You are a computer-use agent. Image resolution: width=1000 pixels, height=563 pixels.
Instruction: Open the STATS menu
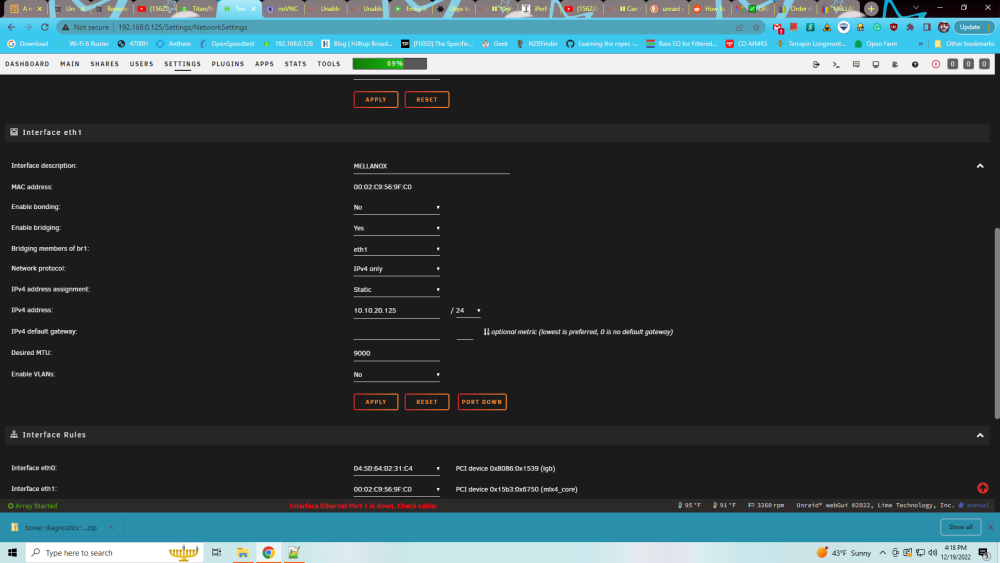tap(295, 64)
